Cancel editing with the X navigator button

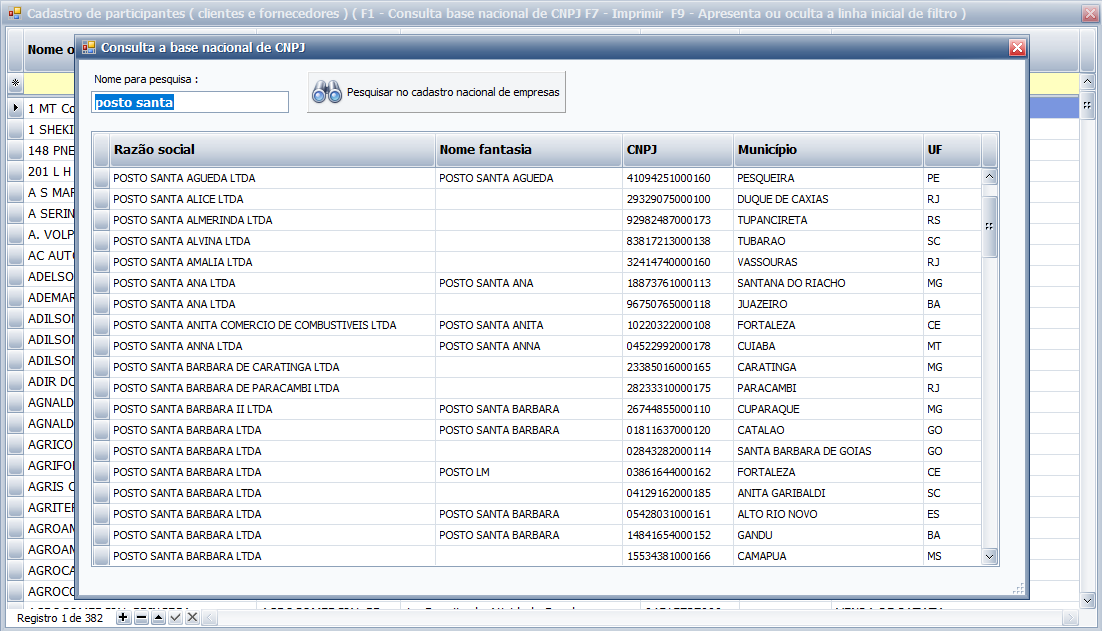(192, 618)
